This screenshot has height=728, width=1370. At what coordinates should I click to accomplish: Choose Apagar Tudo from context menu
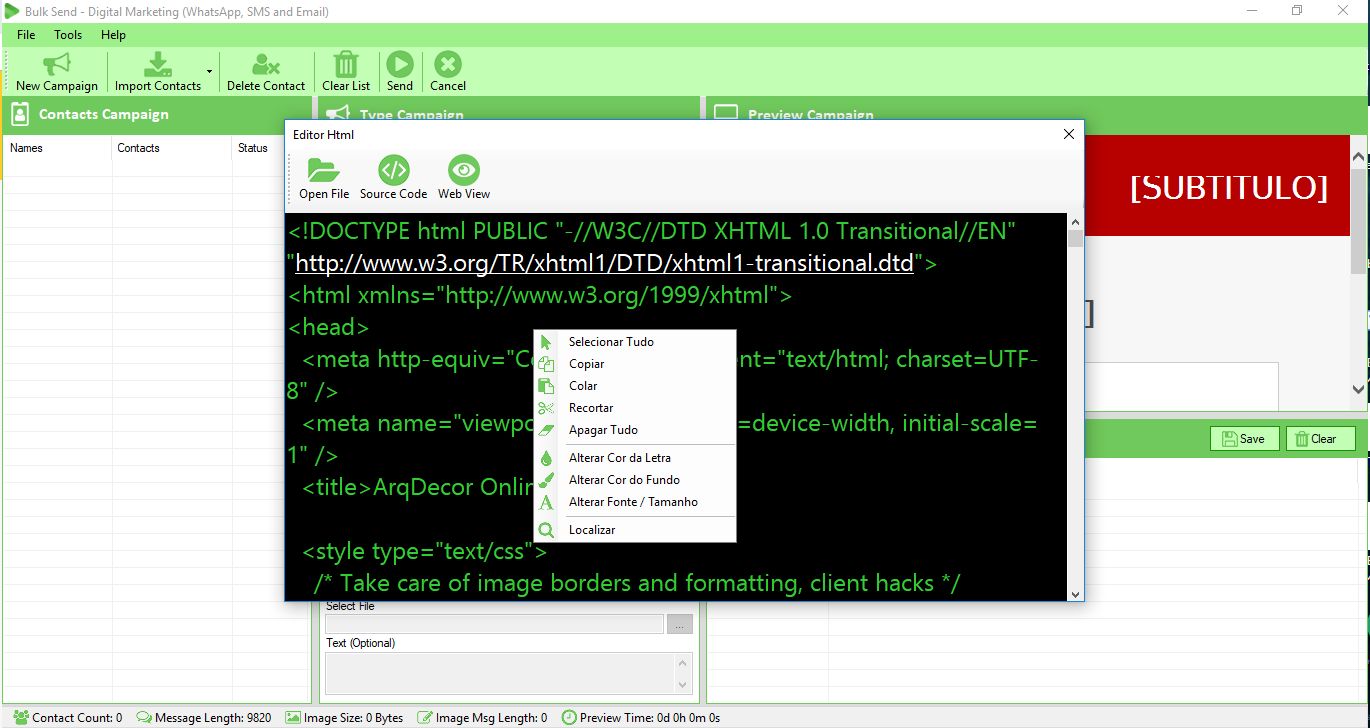[635, 430]
